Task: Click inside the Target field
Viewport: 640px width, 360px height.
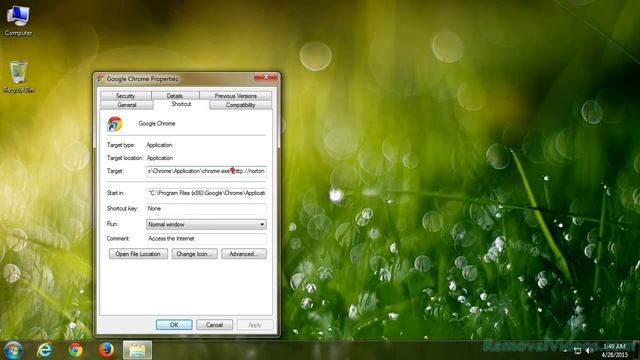Action: (206, 171)
